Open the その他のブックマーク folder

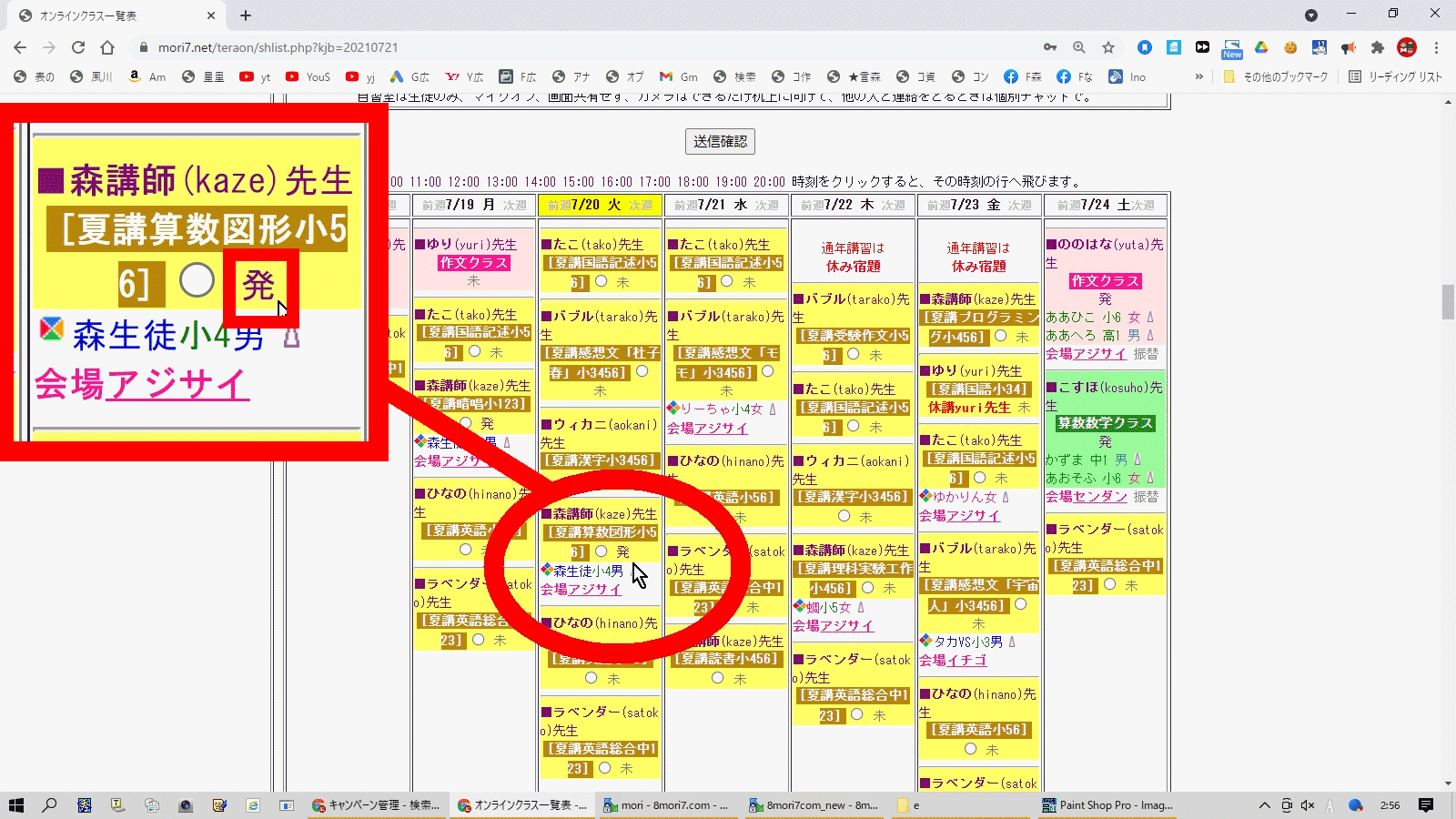coord(1275,76)
